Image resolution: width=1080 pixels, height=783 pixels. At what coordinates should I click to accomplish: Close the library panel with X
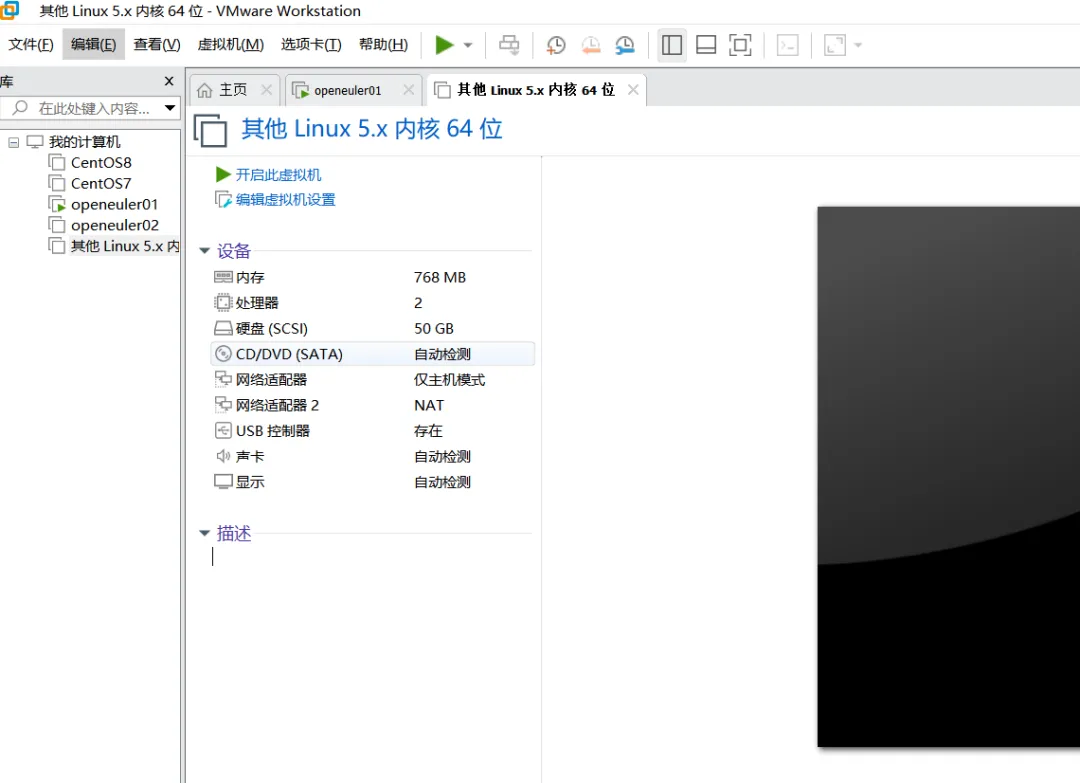point(169,81)
